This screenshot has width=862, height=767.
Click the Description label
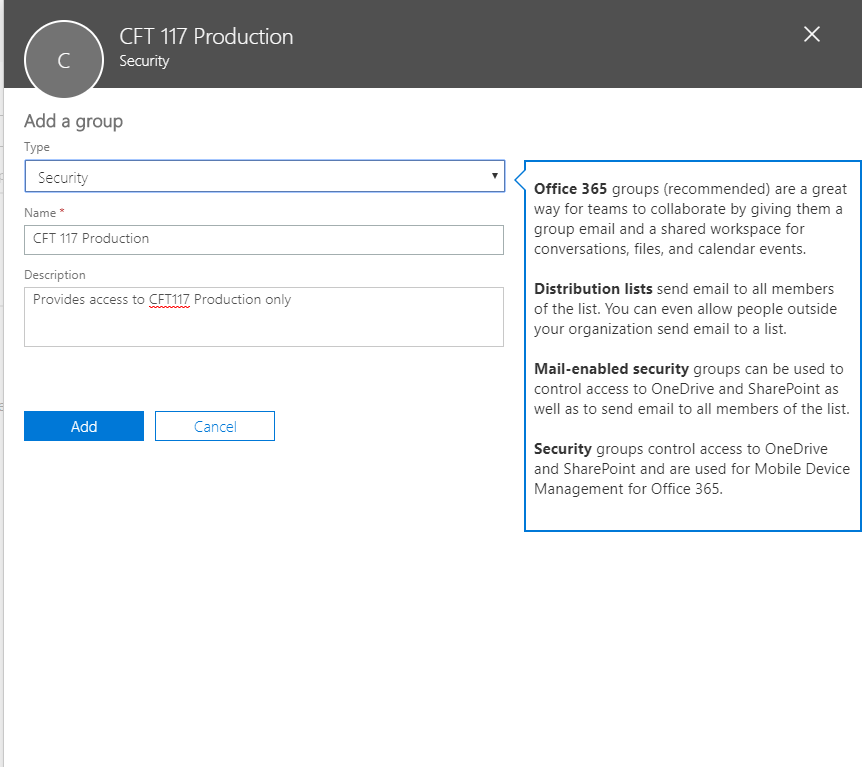pos(55,275)
